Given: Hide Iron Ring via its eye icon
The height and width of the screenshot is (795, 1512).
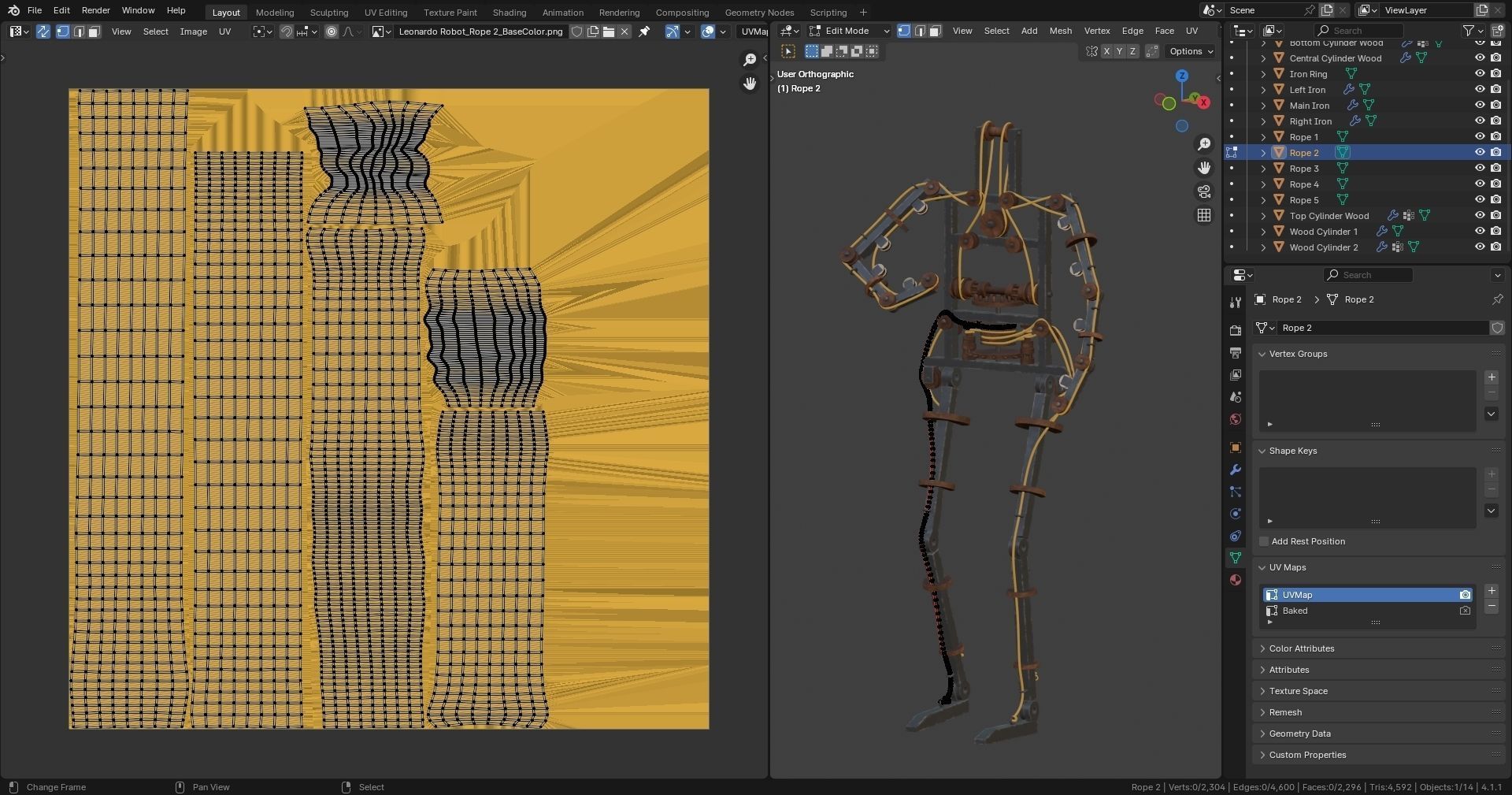Looking at the screenshot, I should [1480, 73].
